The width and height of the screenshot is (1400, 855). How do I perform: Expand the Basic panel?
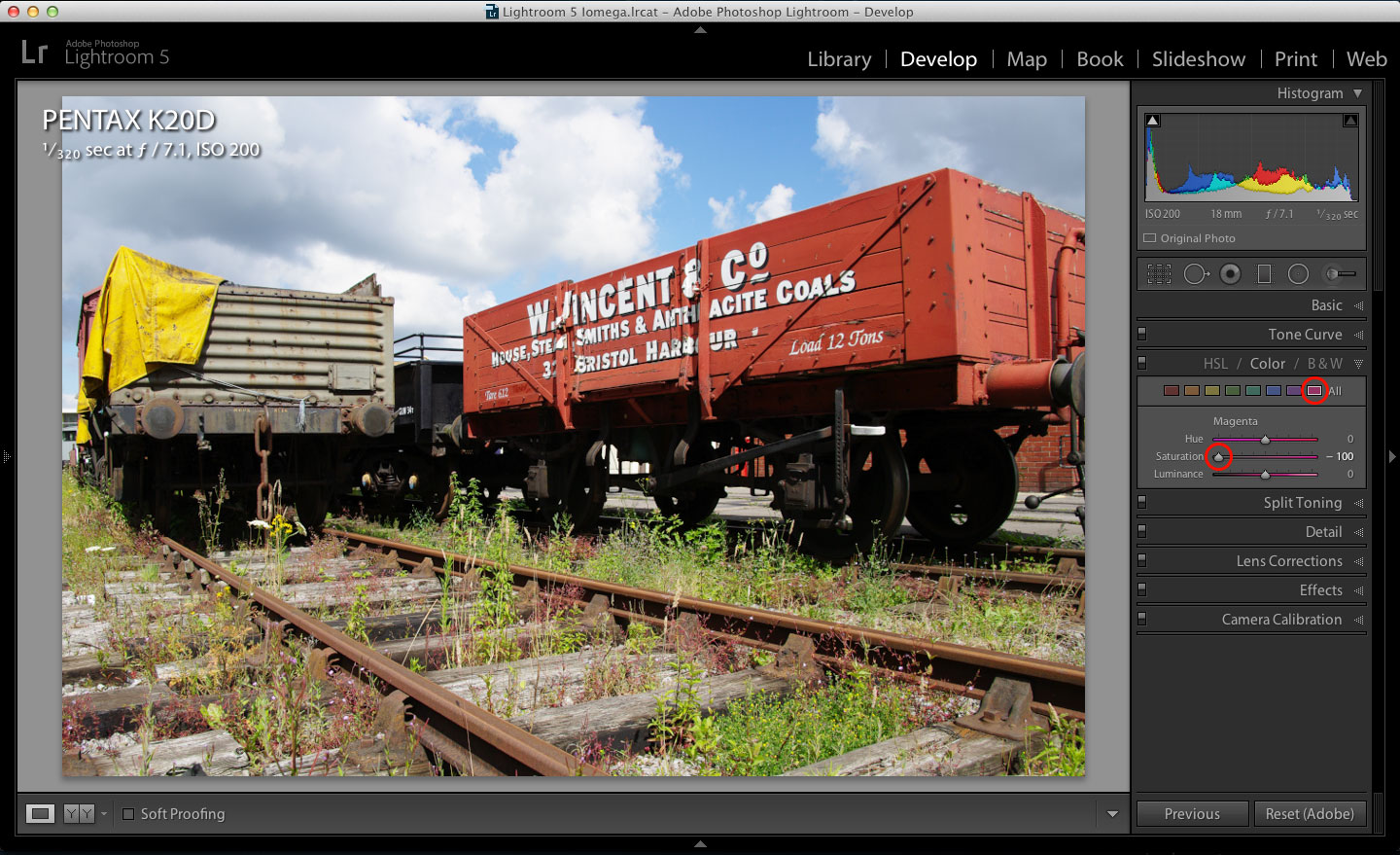(x=1358, y=305)
